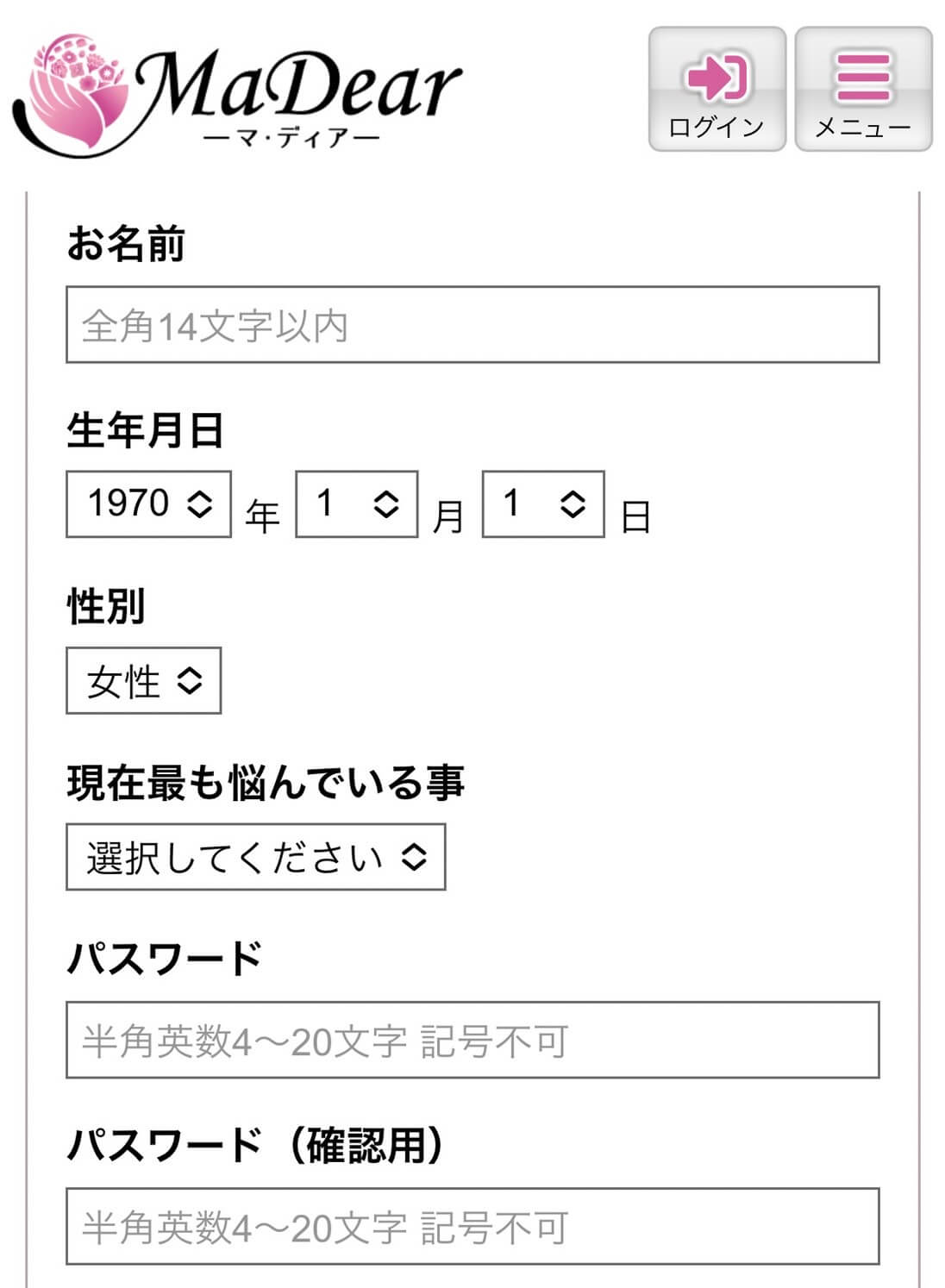Click the 月 unit text after month
This screenshot has width=945, height=1288.
[x=448, y=516]
